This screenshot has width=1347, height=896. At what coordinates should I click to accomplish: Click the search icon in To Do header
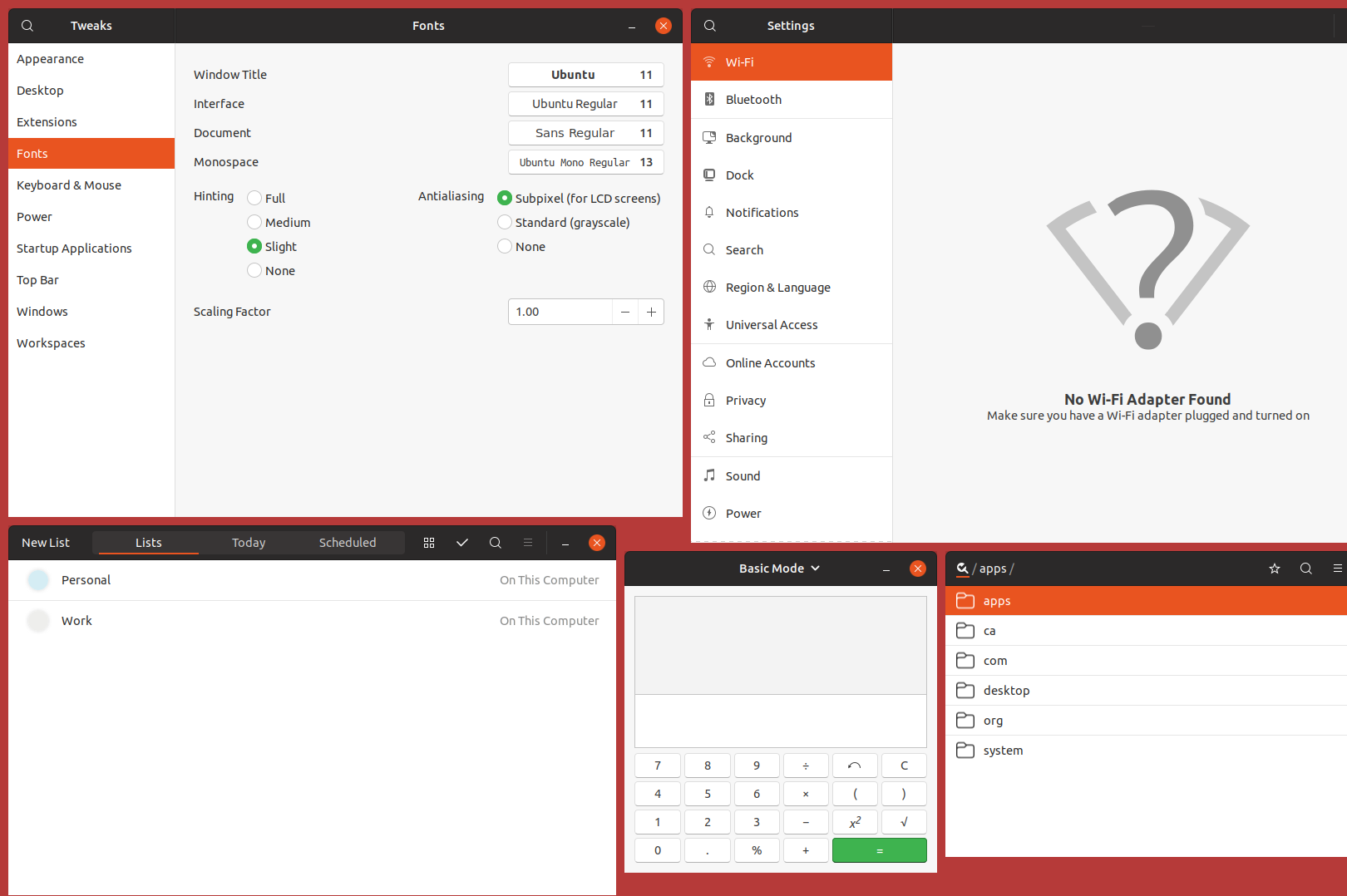click(x=496, y=543)
